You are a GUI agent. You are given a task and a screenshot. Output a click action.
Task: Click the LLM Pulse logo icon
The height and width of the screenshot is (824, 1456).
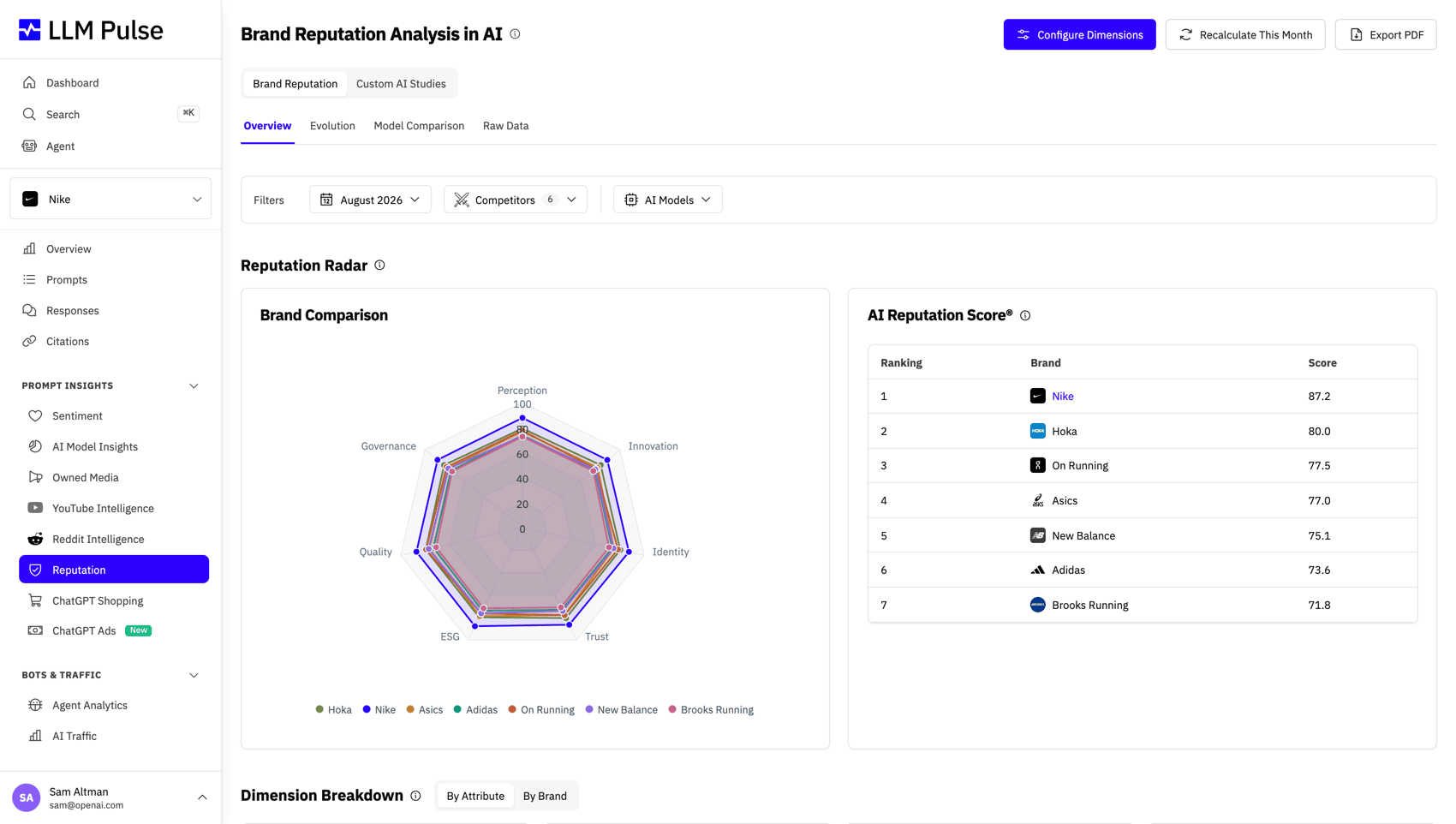click(x=30, y=30)
